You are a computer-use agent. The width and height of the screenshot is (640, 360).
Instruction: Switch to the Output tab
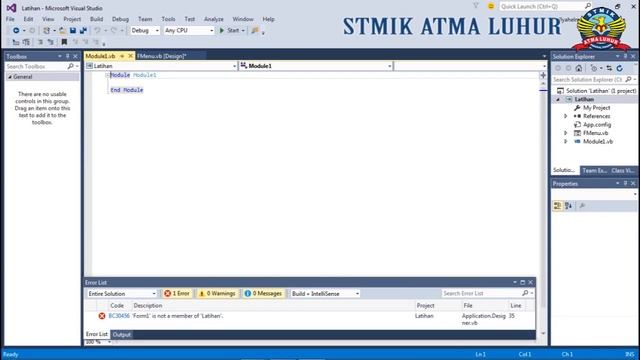(x=121, y=335)
